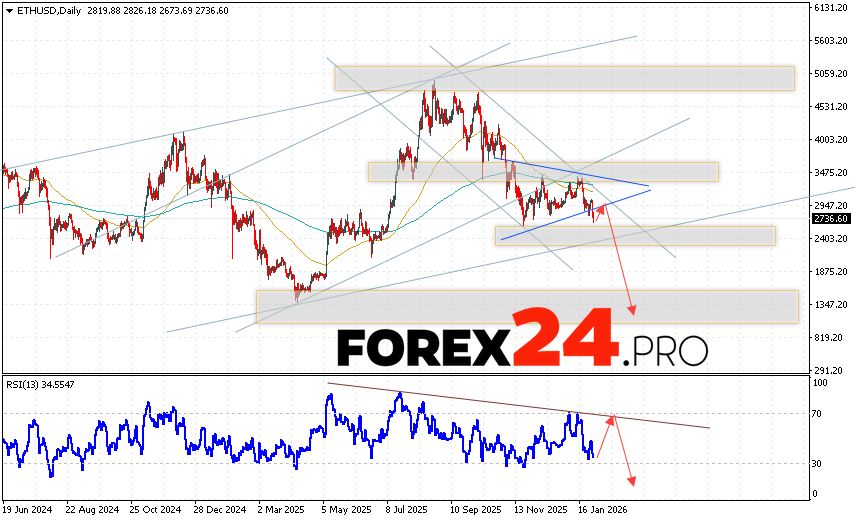Click the small red up-arrow near current candles
This screenshot has height=521, width=855.
(602, 208)
